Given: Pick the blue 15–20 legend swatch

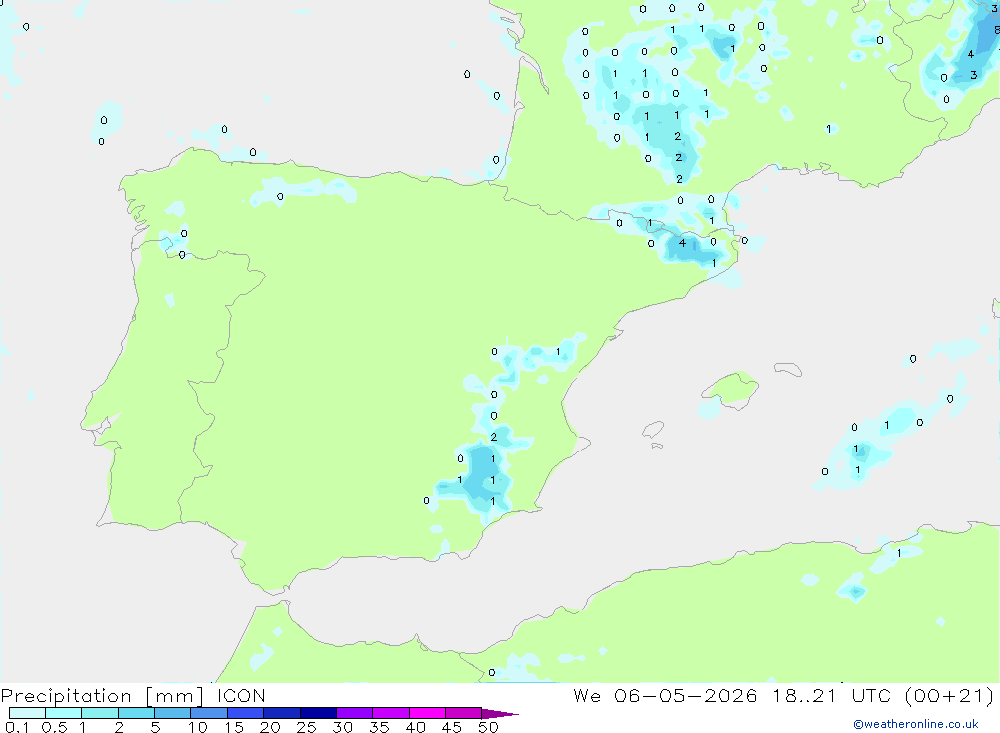Looking at the screenshot, I should pos(245,713).
